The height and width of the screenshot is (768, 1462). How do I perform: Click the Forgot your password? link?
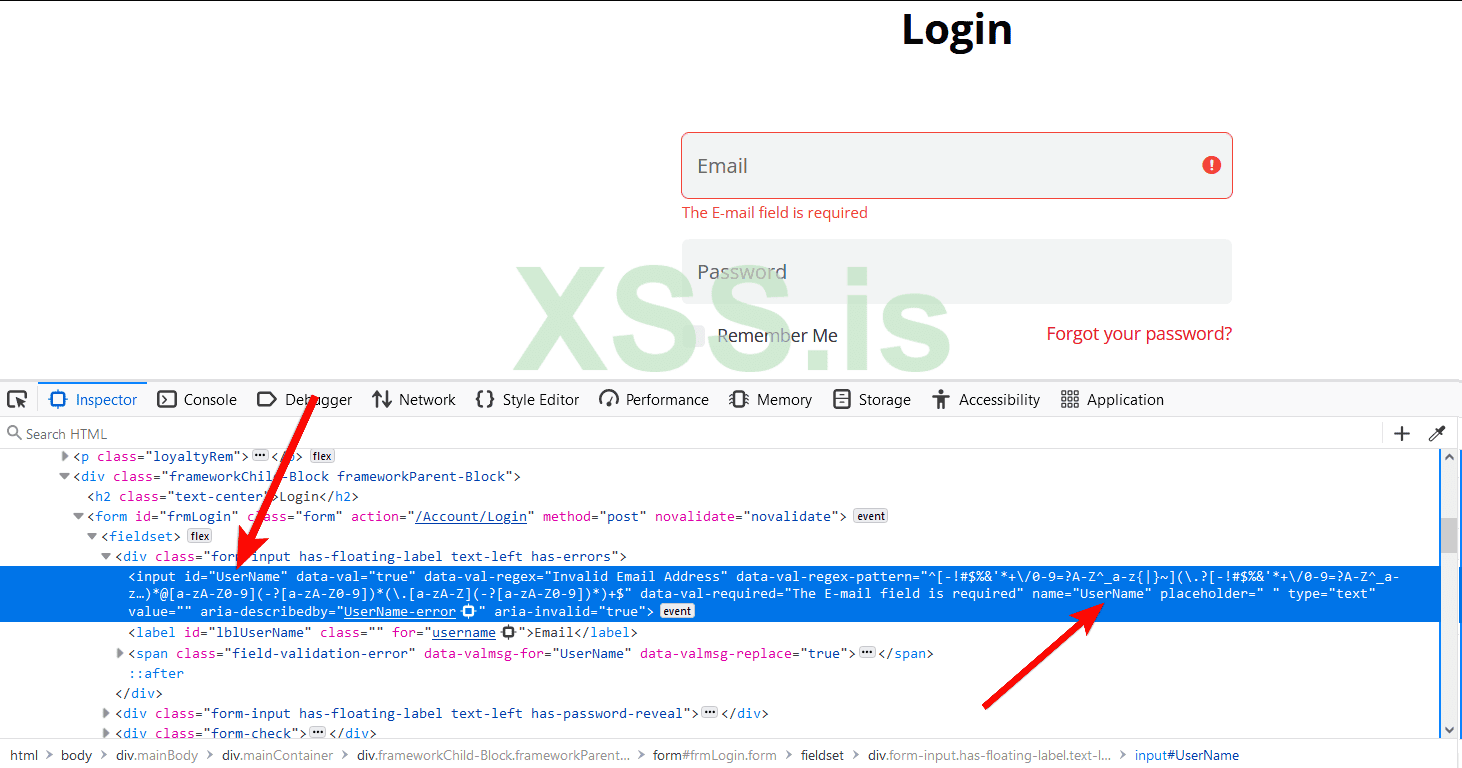click(x=1139, y=334)
